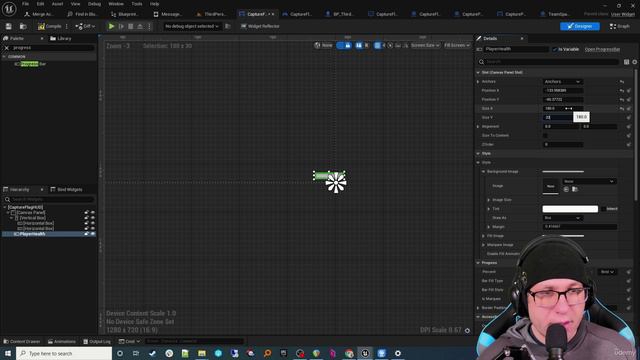Image resolution: width=640 pixels, height=360 pixels.
Task: Compile the widget blueprint
Action: pyautogui.click(x=49, y=26)
